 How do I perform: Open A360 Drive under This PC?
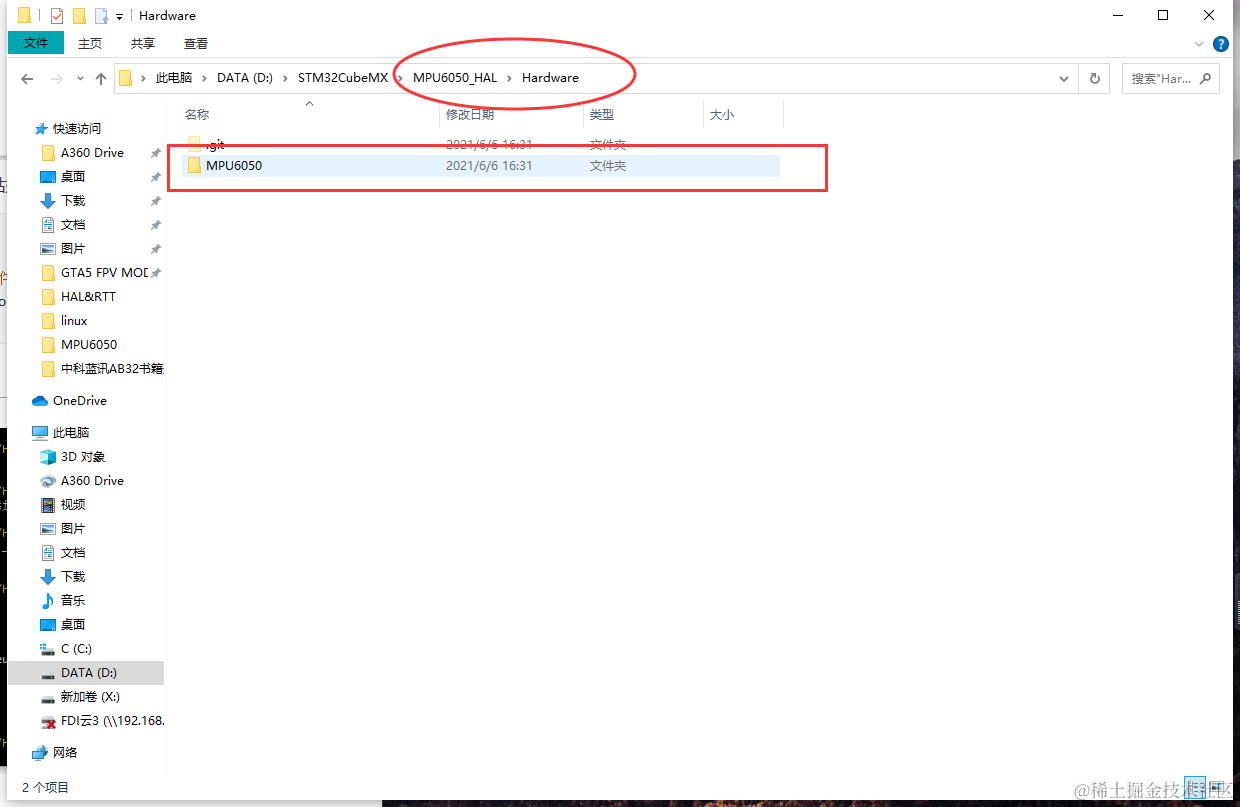pos(92,481)
